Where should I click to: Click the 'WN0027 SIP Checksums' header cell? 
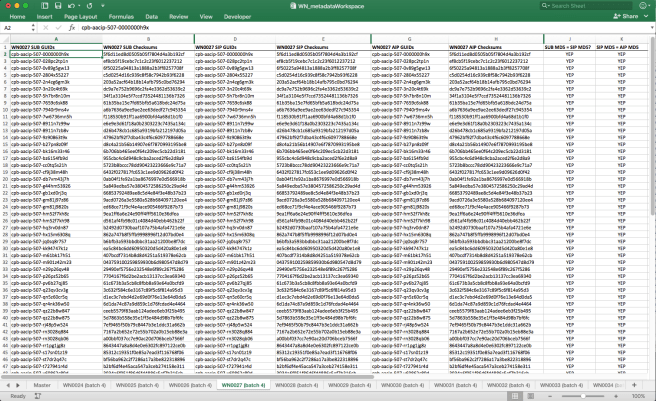(323, 47)
